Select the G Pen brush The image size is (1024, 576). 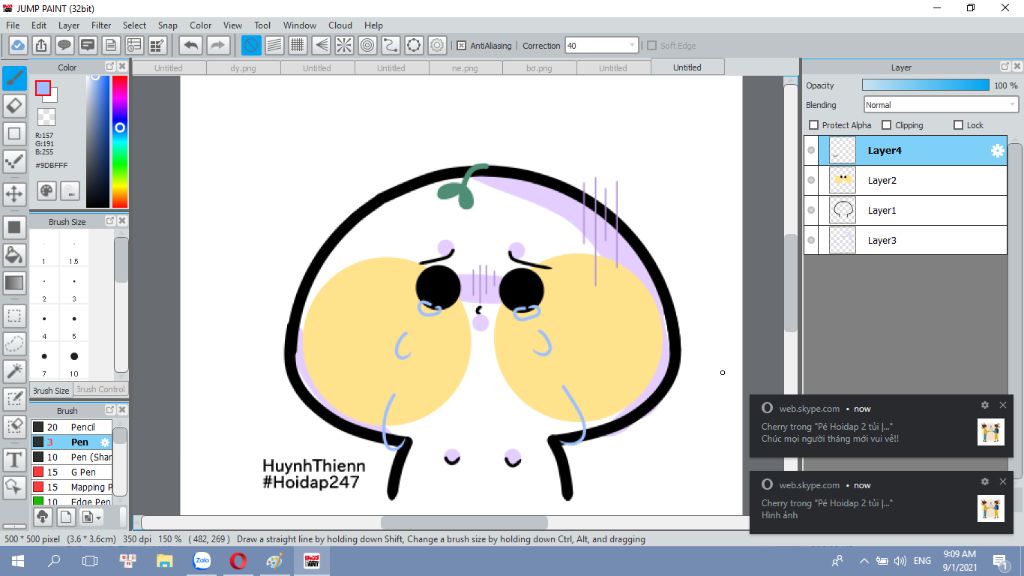pyautogui.click(x=72, y=472)
